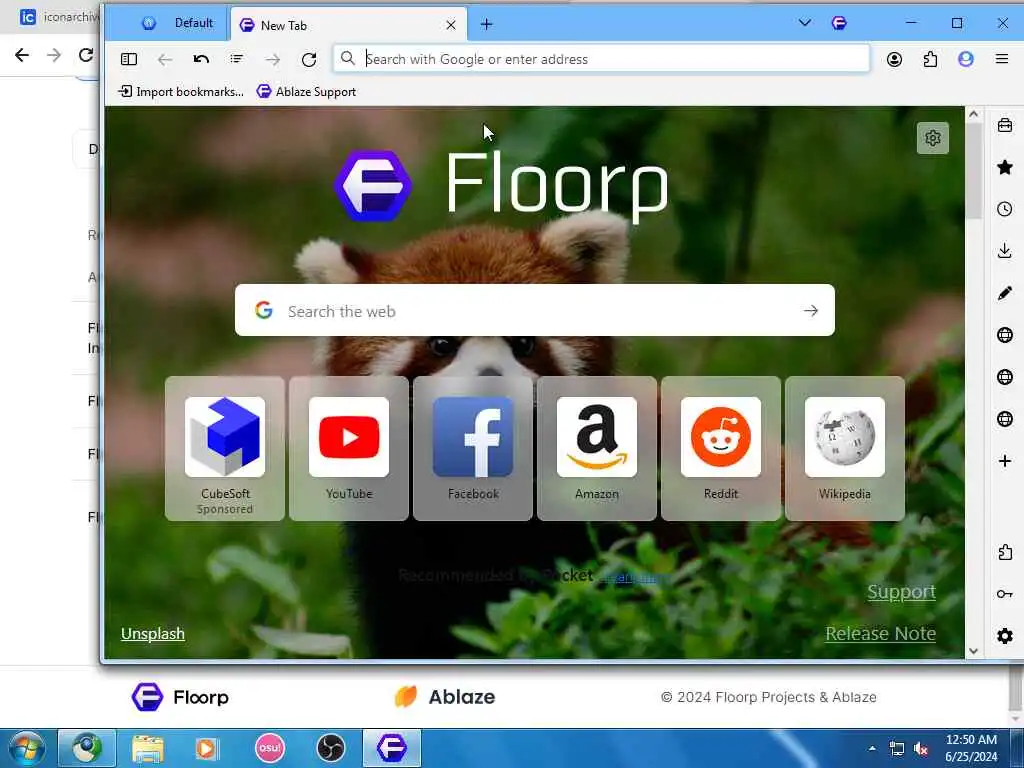Open the Floorp hamburger menu
Viewport: 1024px width, 768px height.
click(x=1002, y=59)
